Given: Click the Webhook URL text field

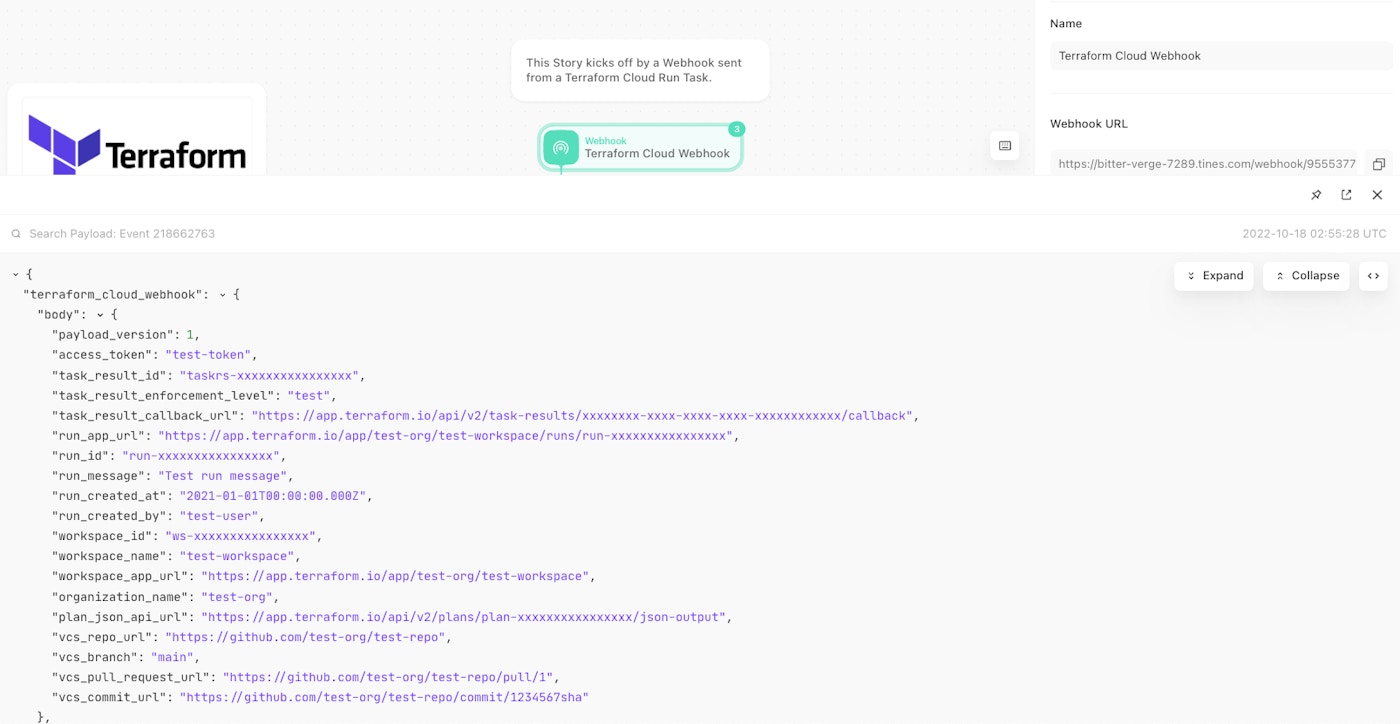Looking at the screenshot, I should point(1205,164).
